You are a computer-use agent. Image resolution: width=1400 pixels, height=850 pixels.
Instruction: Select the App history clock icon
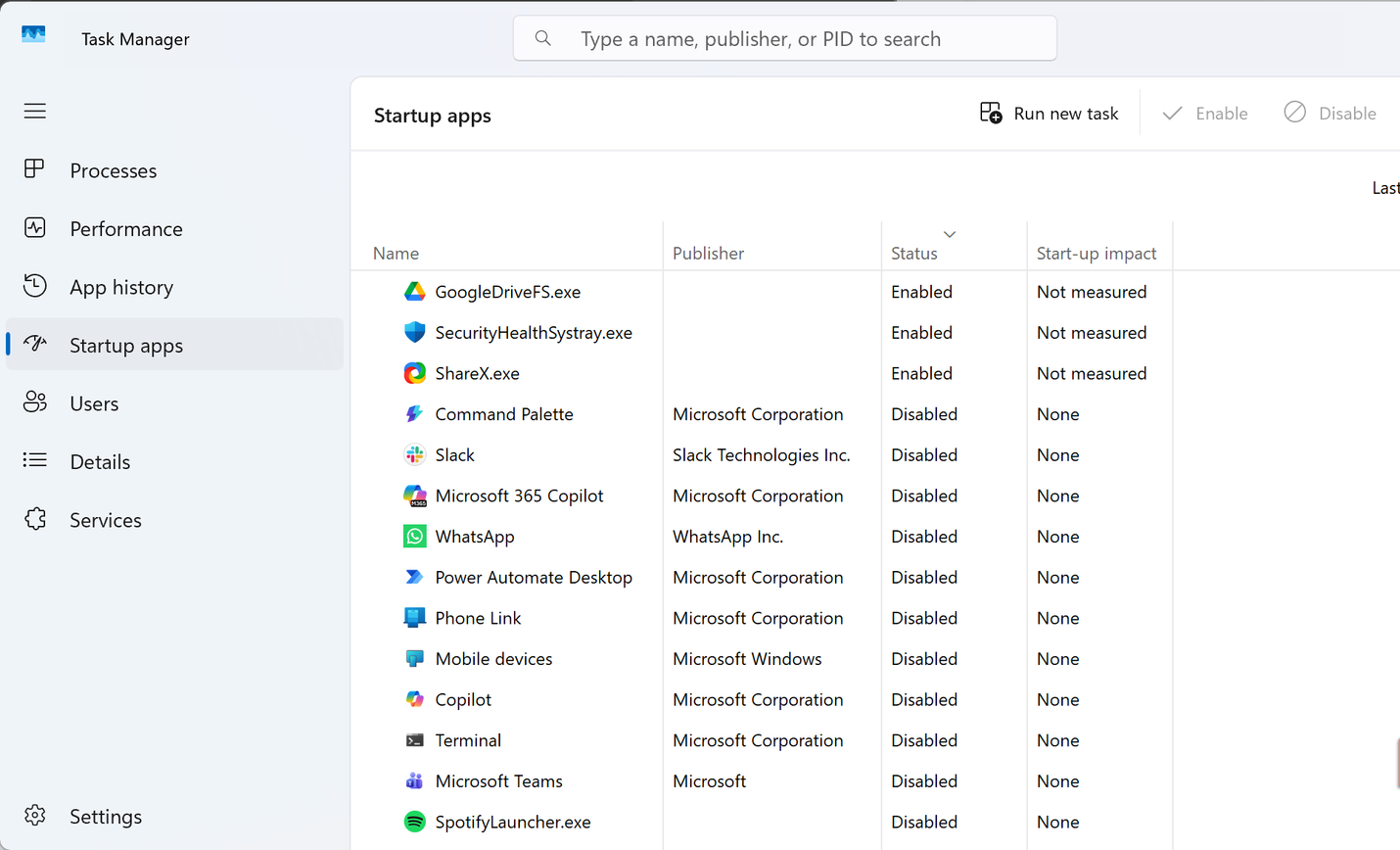point(34,286)
